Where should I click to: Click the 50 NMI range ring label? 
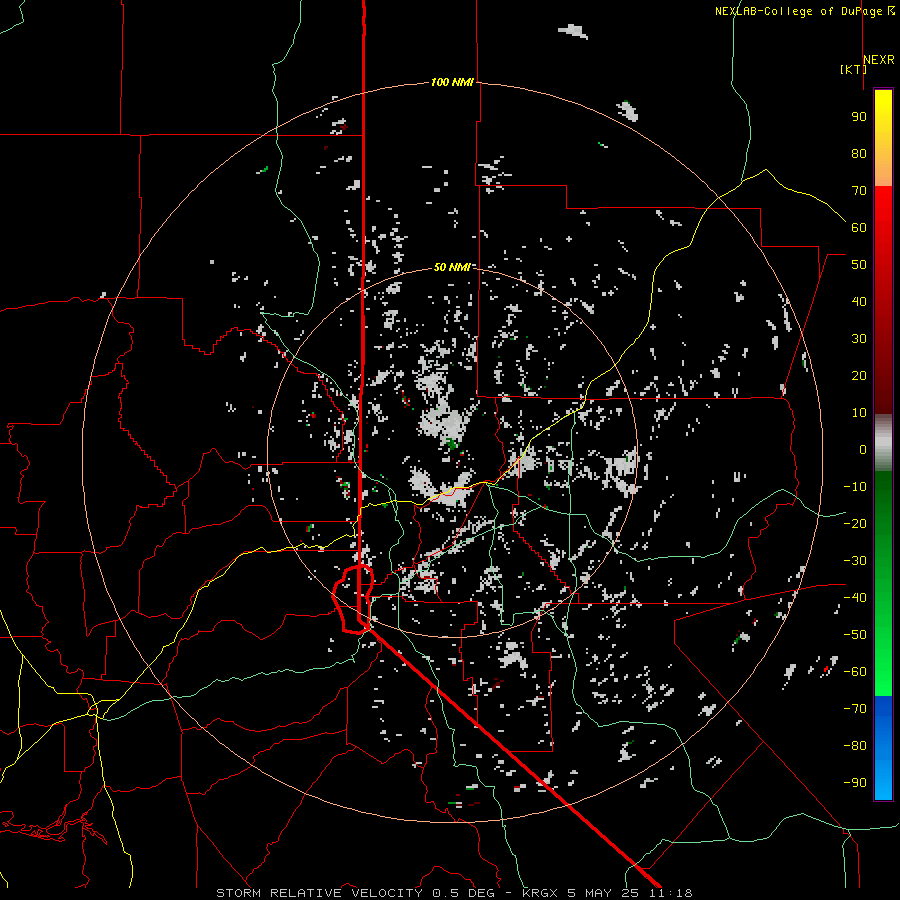(452, 267)
